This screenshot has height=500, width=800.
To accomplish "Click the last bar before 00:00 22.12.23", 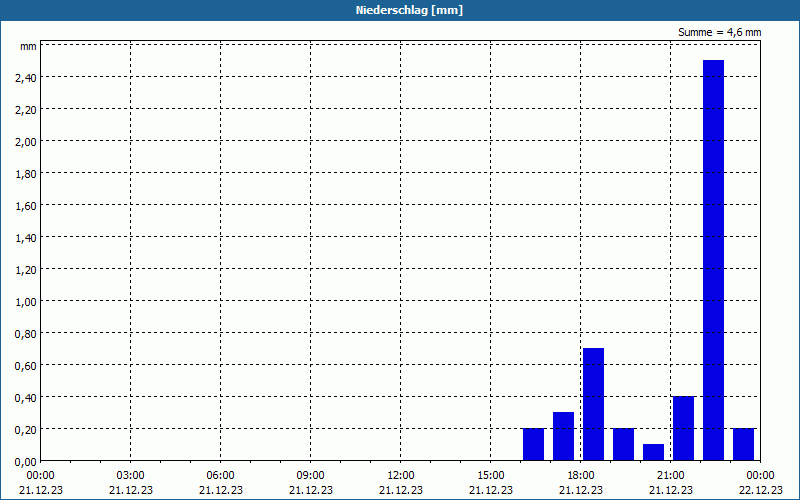I will point(743,444).
